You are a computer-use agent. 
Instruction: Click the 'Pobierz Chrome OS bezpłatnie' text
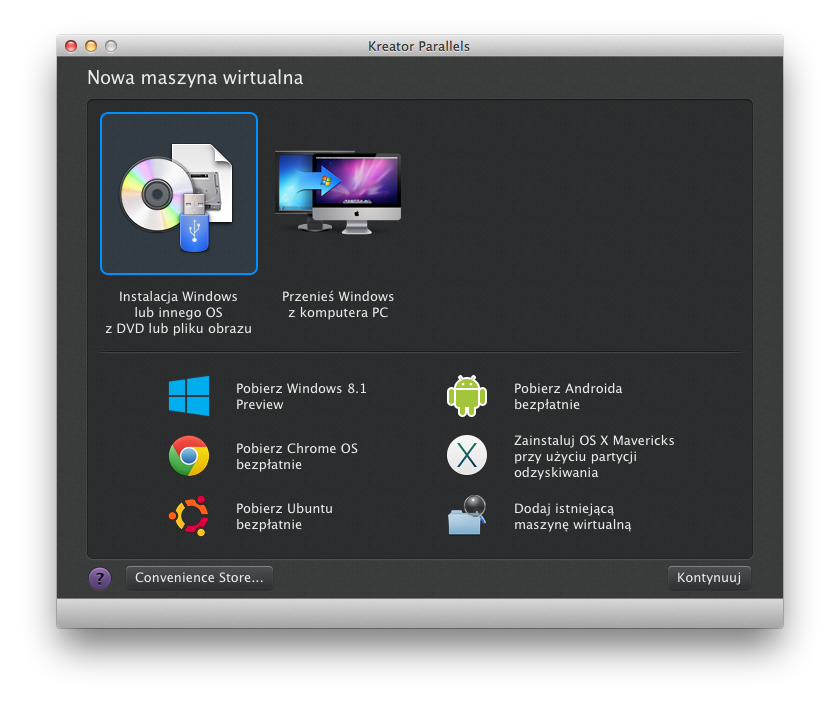click(296, 456)
